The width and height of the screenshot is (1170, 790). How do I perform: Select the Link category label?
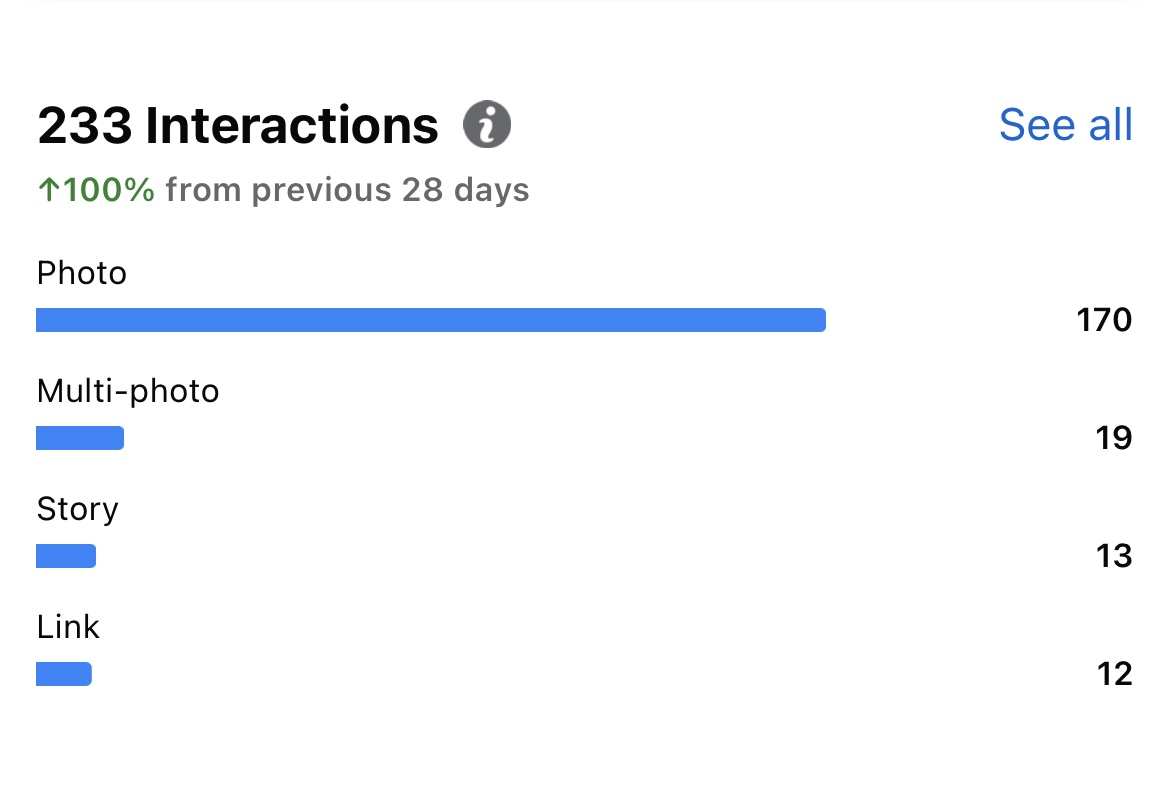(x=68, y=627)
